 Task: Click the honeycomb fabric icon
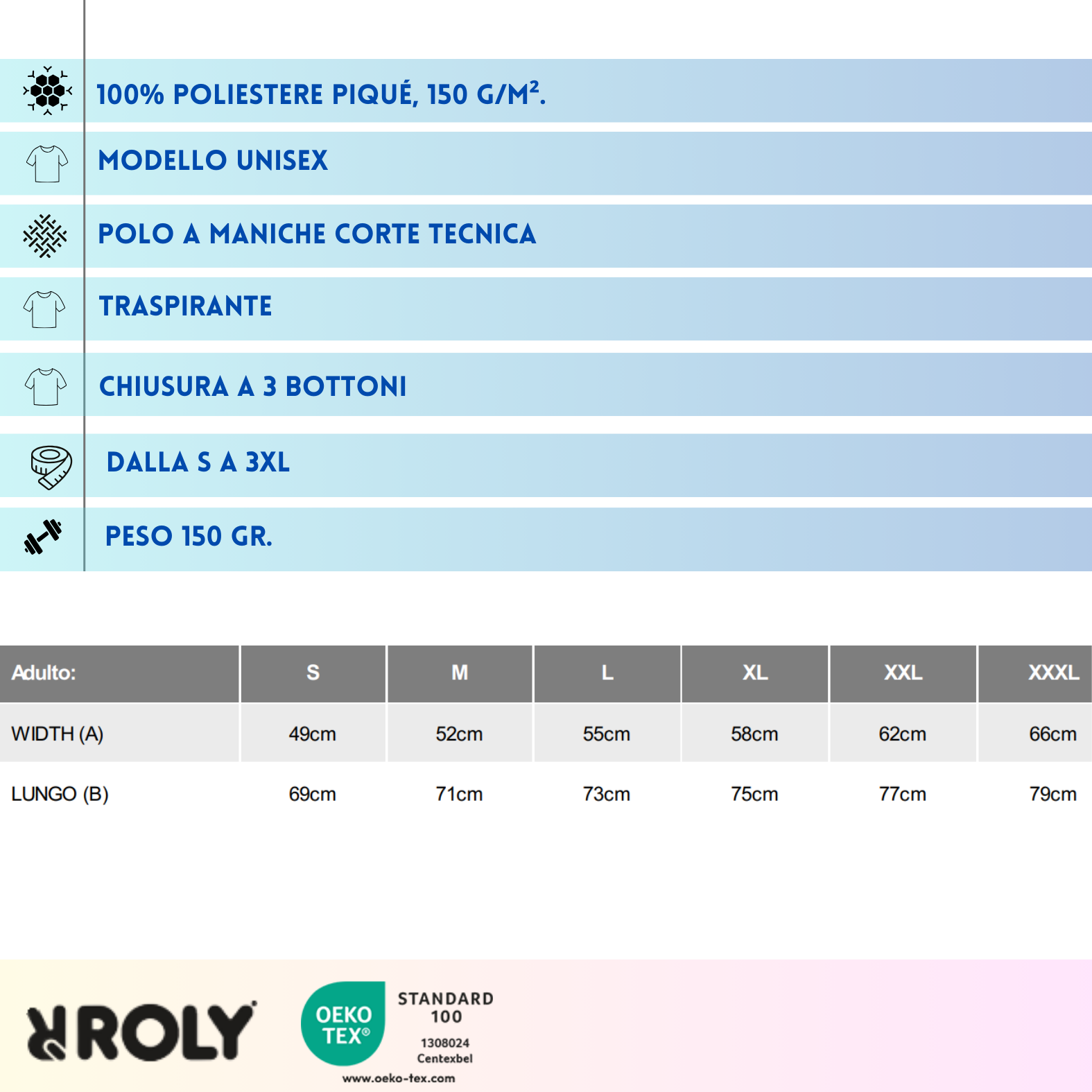click(x=47, y=91)
